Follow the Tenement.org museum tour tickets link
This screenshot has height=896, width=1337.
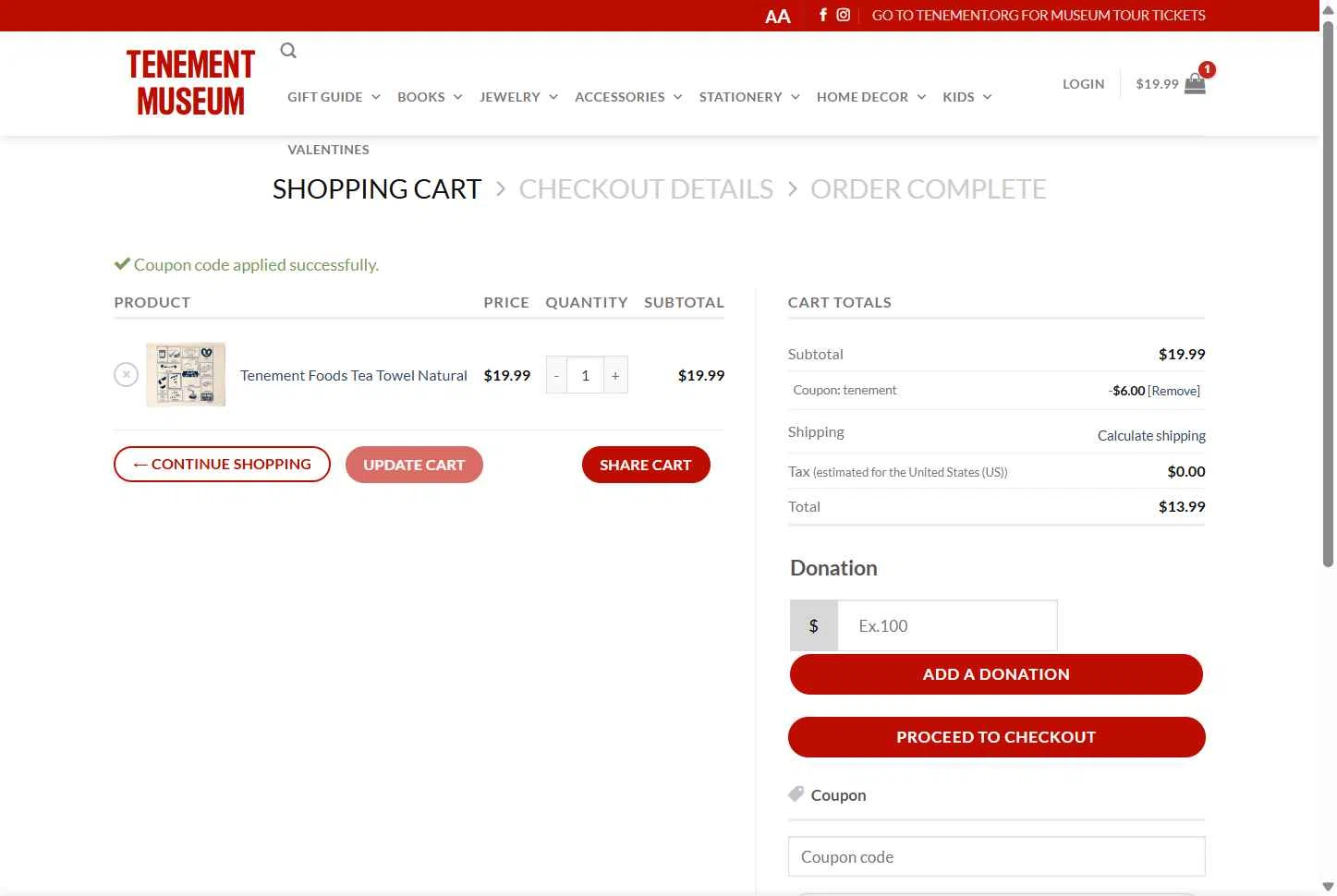pos(1039,15)
